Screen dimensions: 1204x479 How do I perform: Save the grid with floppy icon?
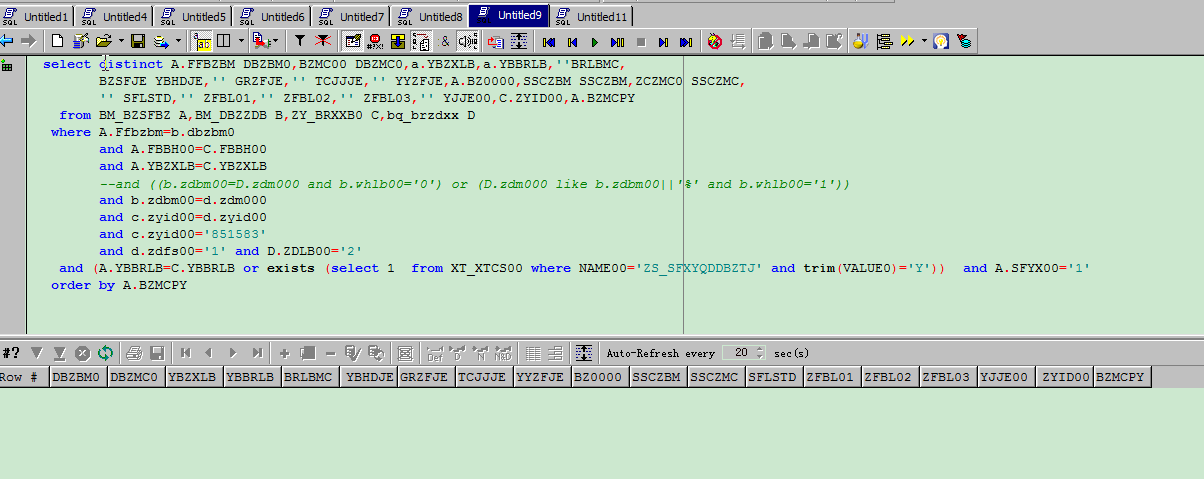pos(157,353)
